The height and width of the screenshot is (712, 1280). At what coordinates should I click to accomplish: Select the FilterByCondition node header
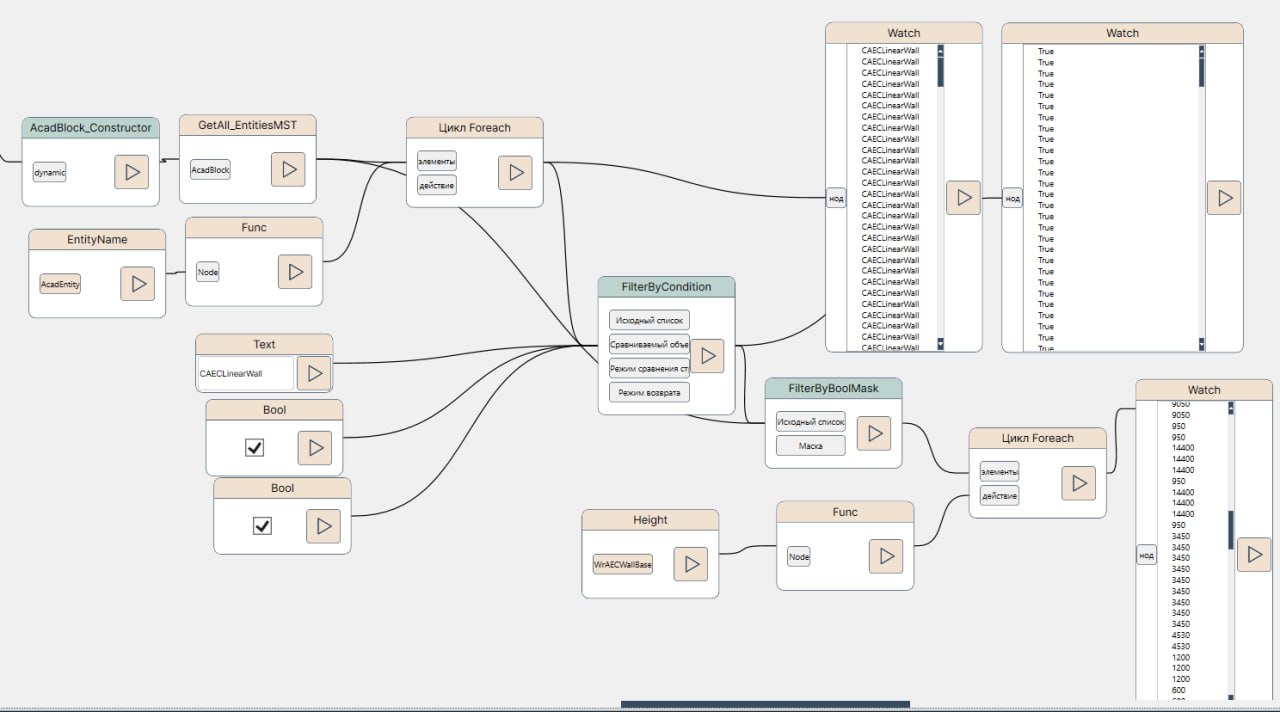[666, 287]
